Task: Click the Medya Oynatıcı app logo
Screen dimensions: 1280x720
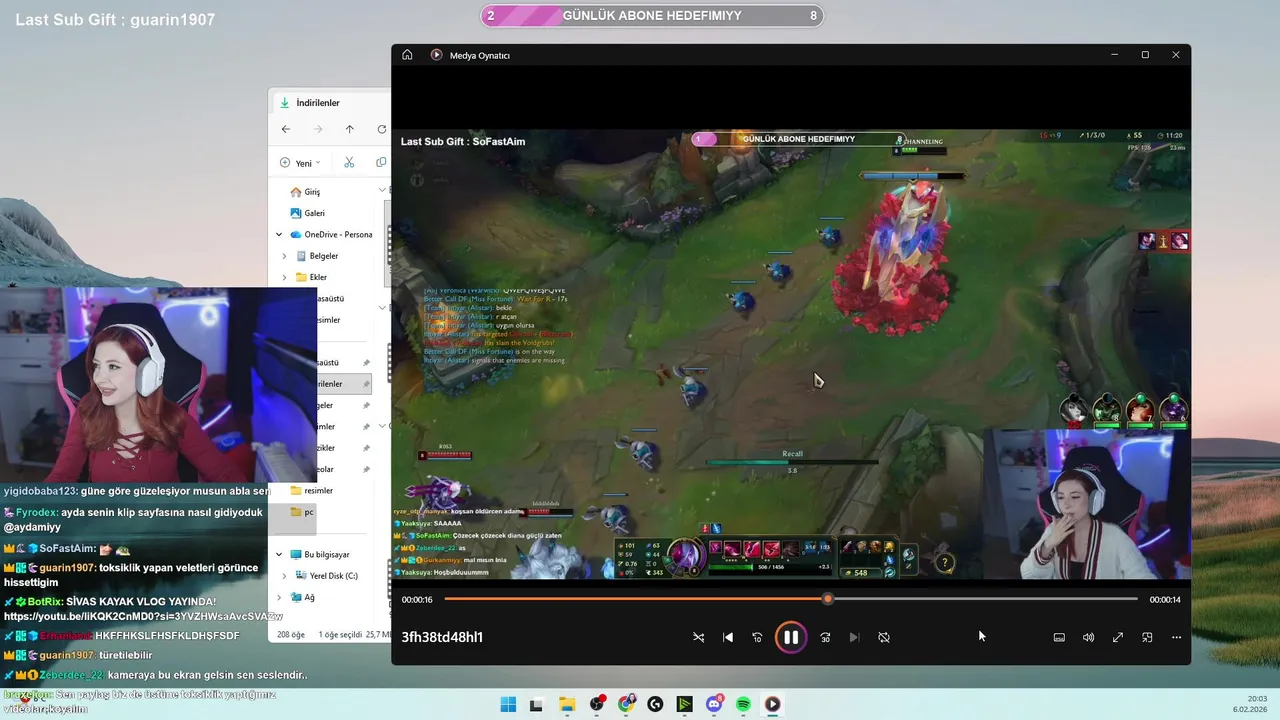Action: pyautogui.click(x=436, y=55)
